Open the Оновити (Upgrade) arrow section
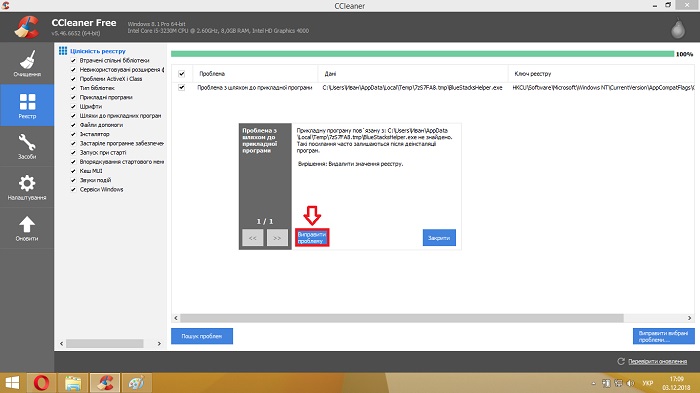 [27, 228]
